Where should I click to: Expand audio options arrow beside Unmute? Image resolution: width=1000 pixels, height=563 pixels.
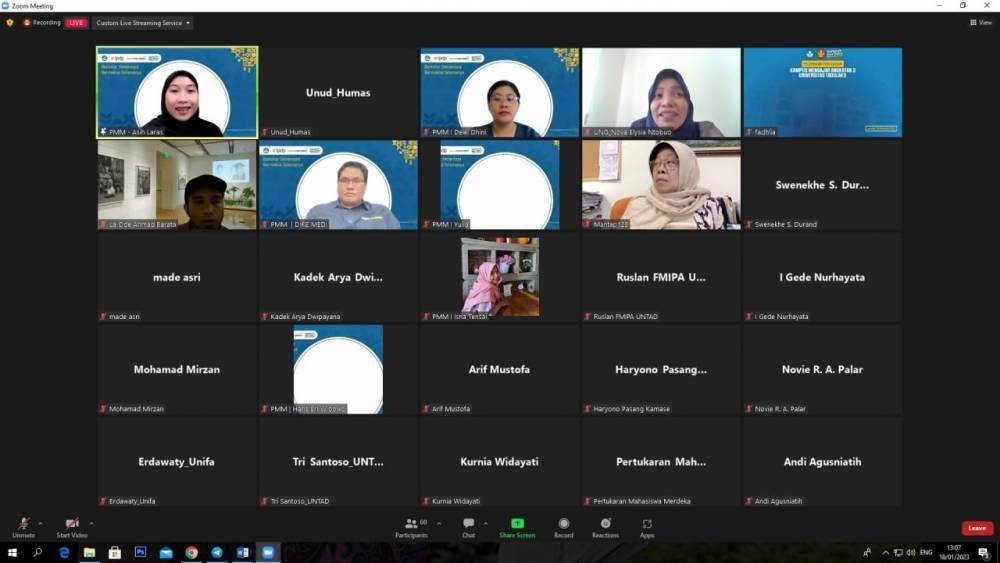[x=41, y=522]
